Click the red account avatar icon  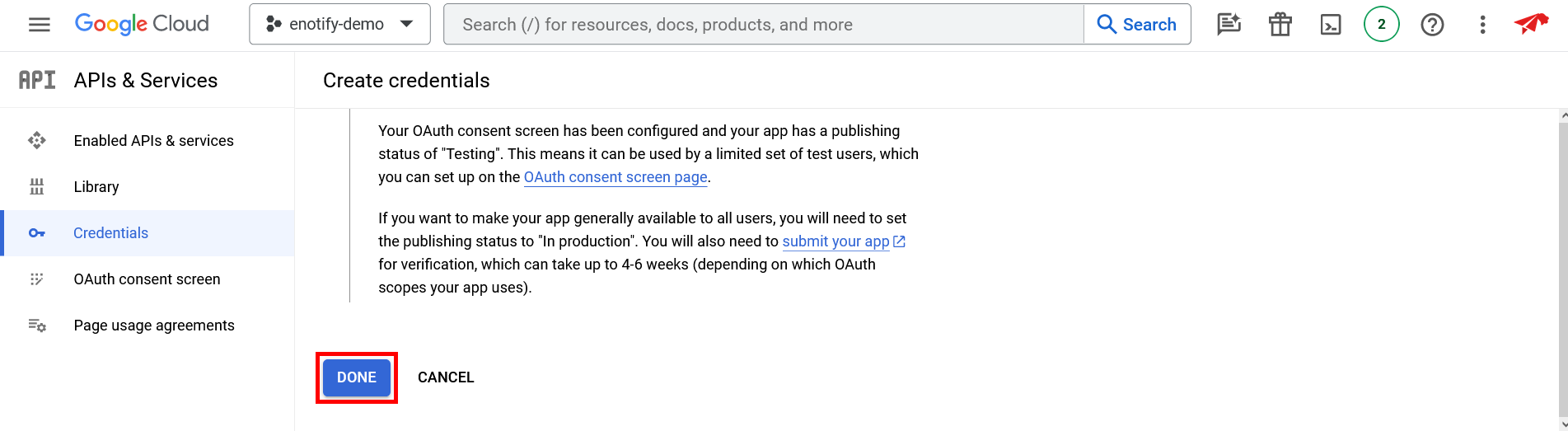point(1531,24)
